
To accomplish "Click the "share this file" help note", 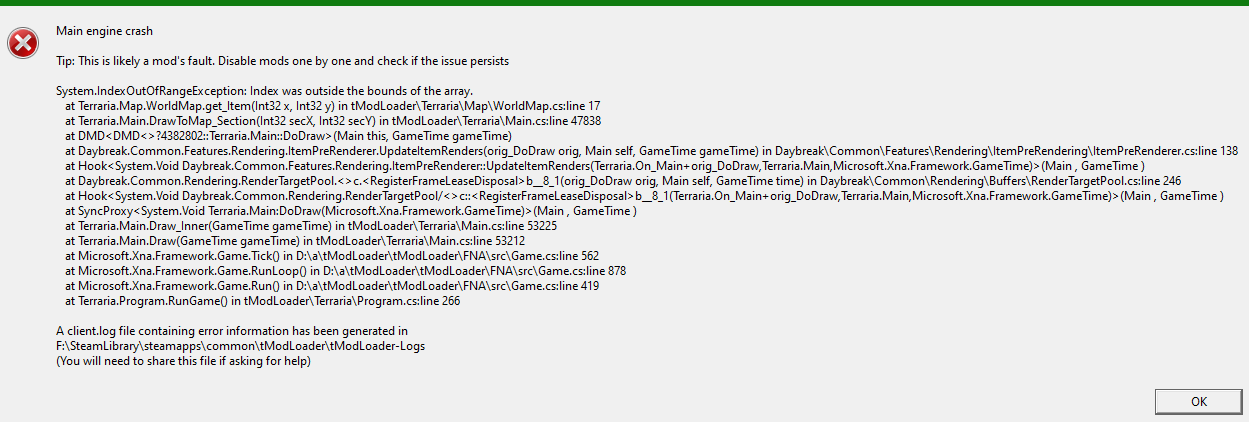I will point(183,361).
